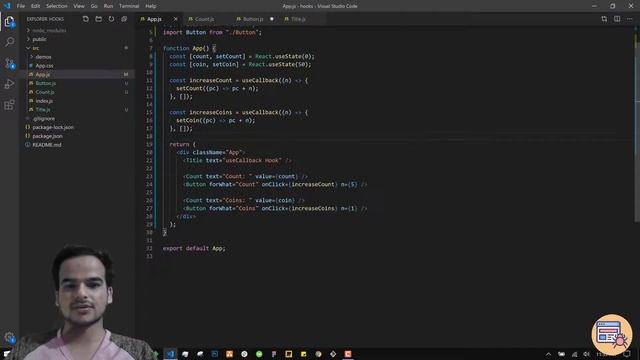
Task: Click the green round taskbar icon
Action: (x=259, y=354)
